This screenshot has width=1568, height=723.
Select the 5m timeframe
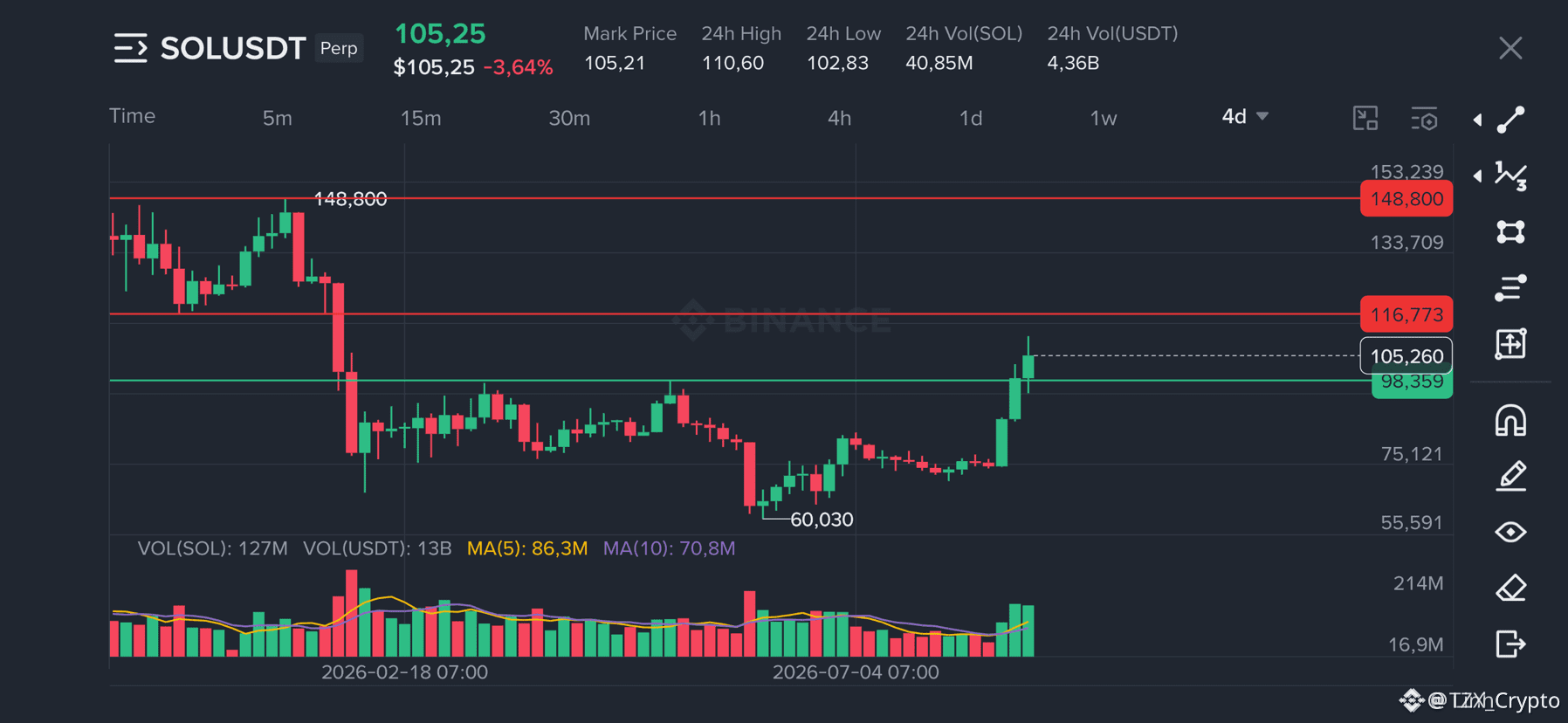click(x=278, y=118)
